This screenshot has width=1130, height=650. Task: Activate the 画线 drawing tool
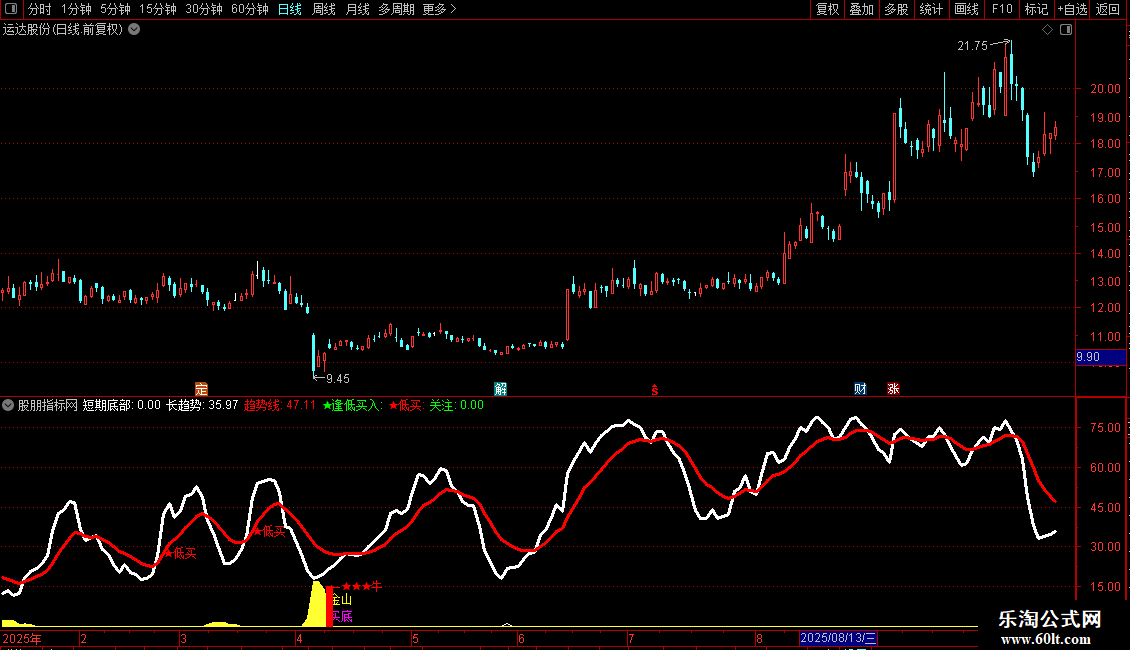tap(966, 9)
